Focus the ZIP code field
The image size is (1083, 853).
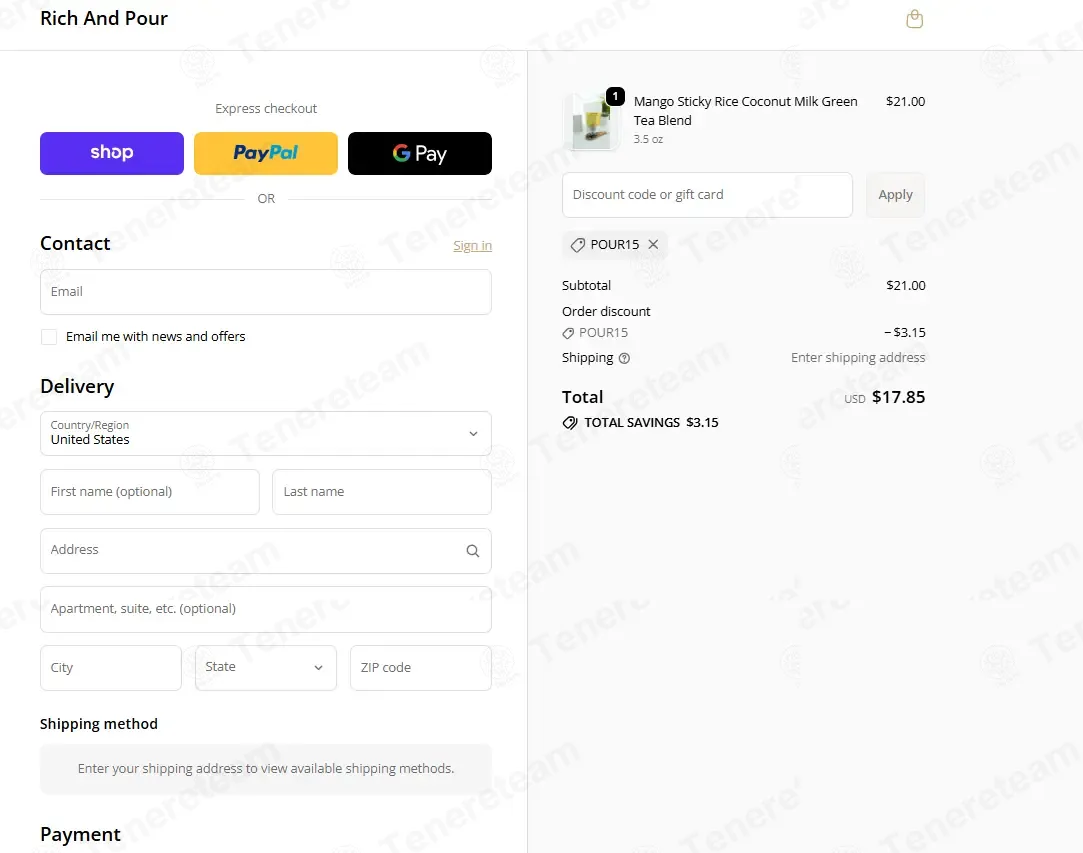click(421, 668)
